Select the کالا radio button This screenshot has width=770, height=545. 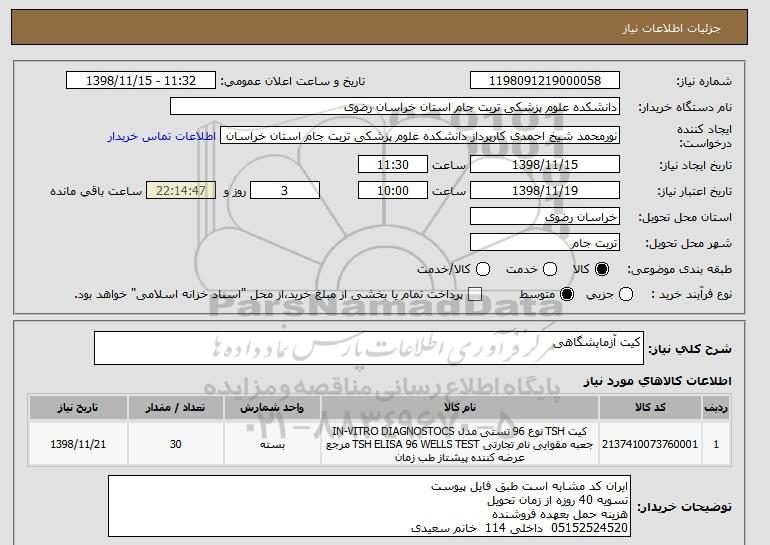602,269
